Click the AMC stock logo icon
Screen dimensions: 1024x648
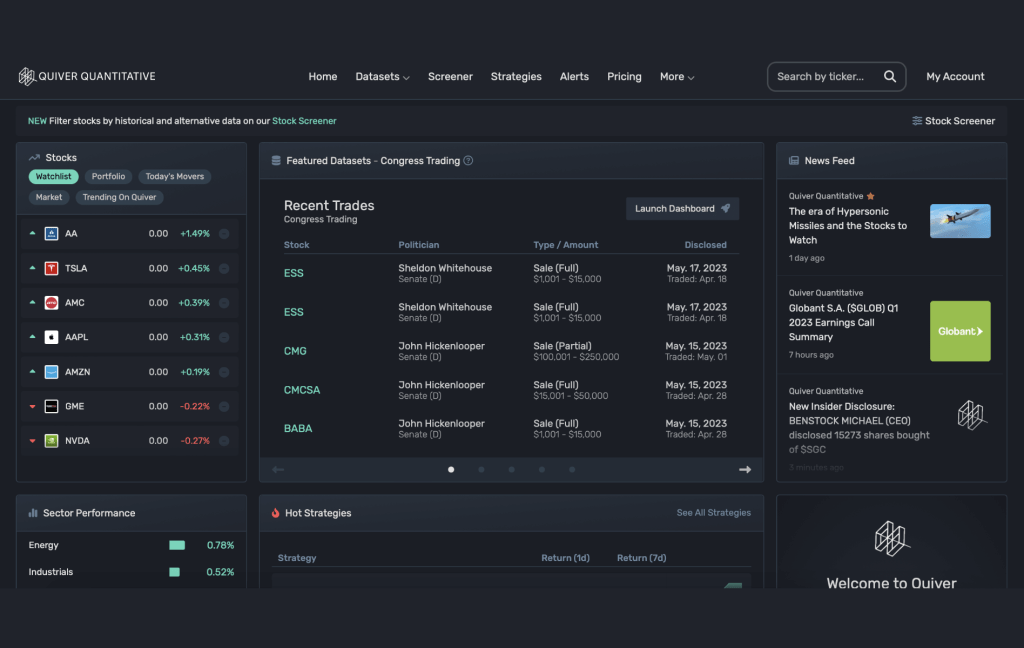point(51,303)
